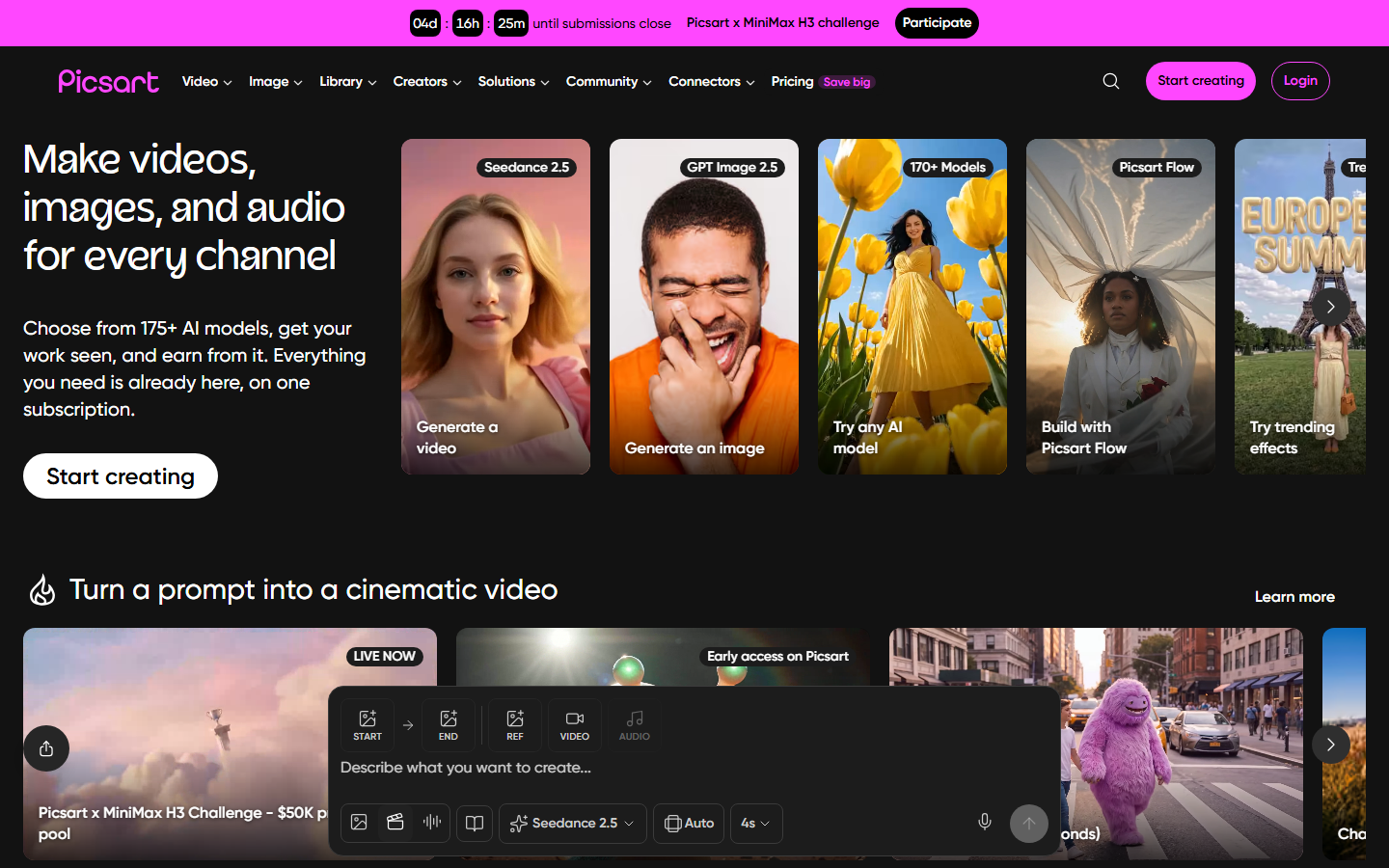Open the Seedance 2.5 Generate a video card
The image size is (1389, 868).
coord(496,307)
